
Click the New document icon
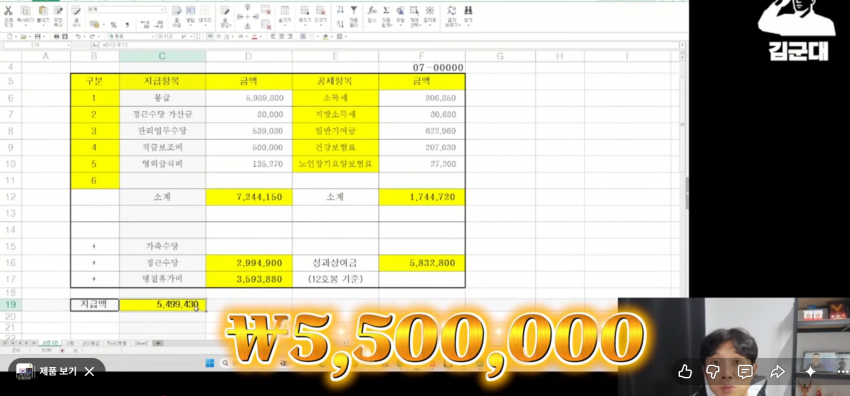(x=9, y=36)
